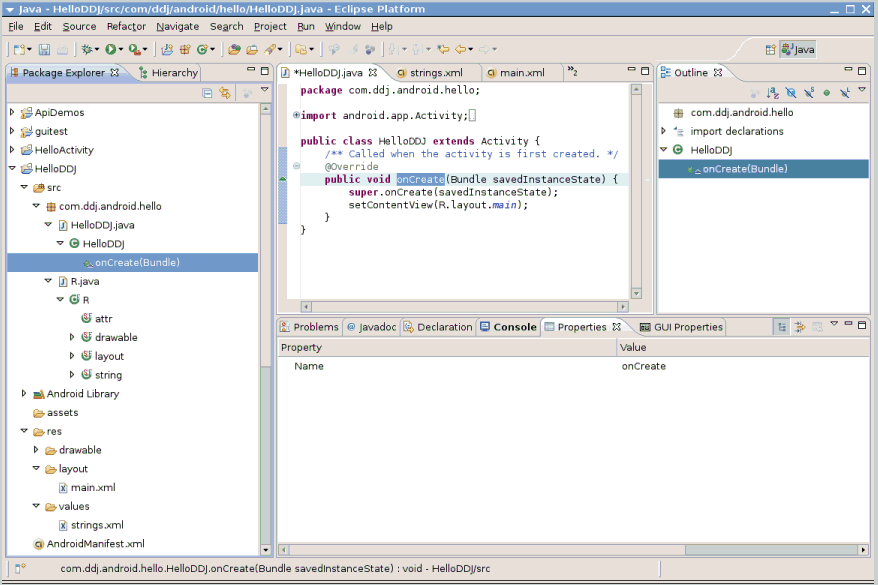Image resolution: width=878 pixels, height=585 pixels.
Task: Toggle alphabetical Sort in the Outline view
Action: click(772, 93)
